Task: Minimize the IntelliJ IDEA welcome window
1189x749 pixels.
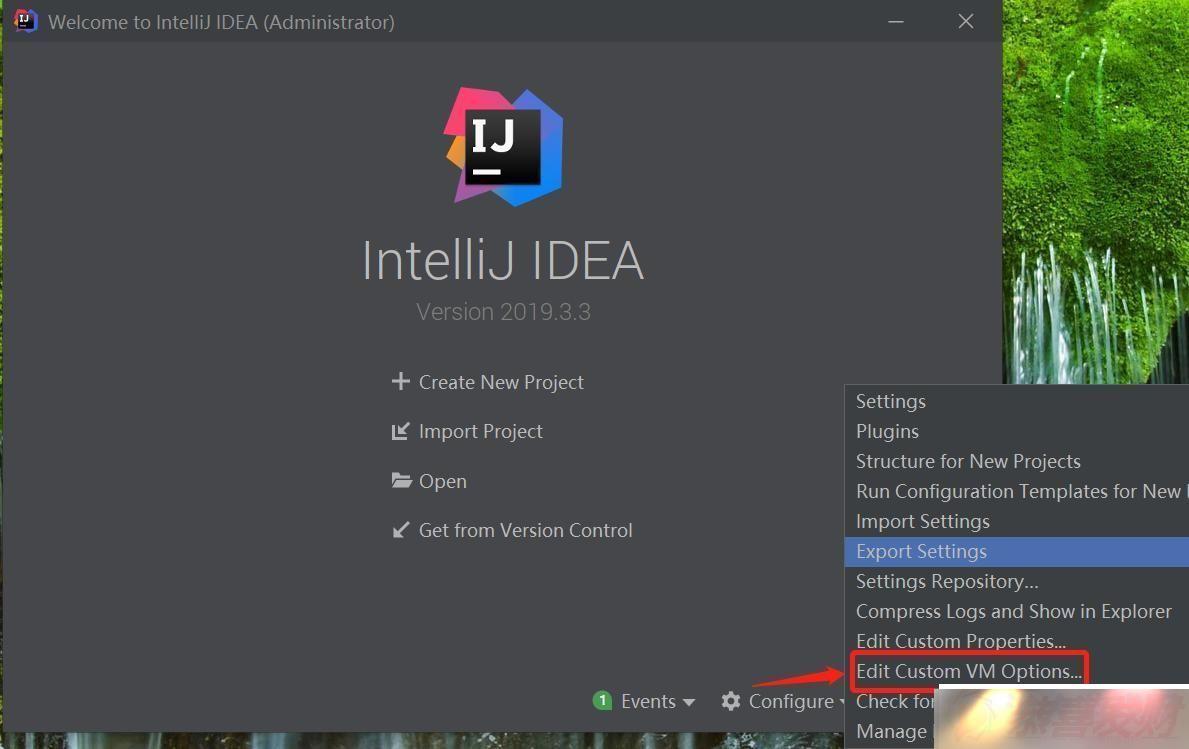Action: coord(896,21)
